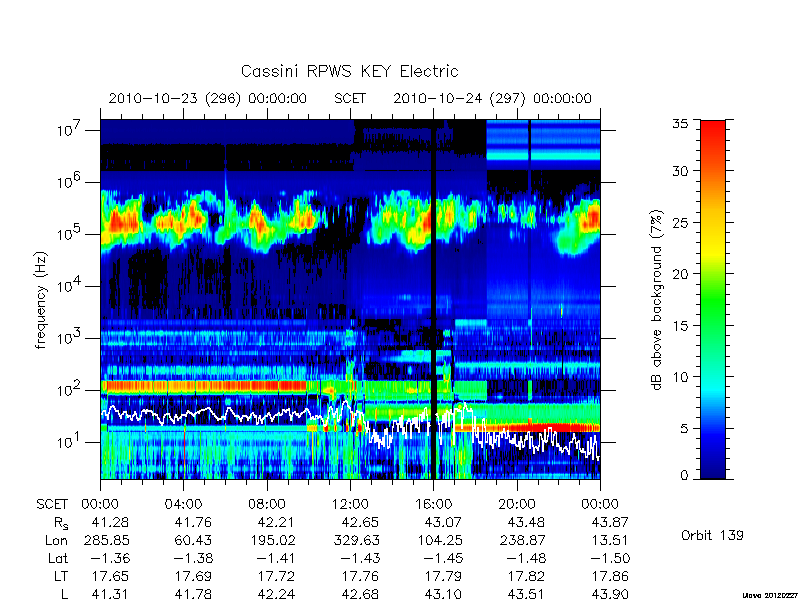Image resolution: width=800 pixels, height=600 pixels.
Task: Click the Lat value -1.43
Action: pos(360,558)
